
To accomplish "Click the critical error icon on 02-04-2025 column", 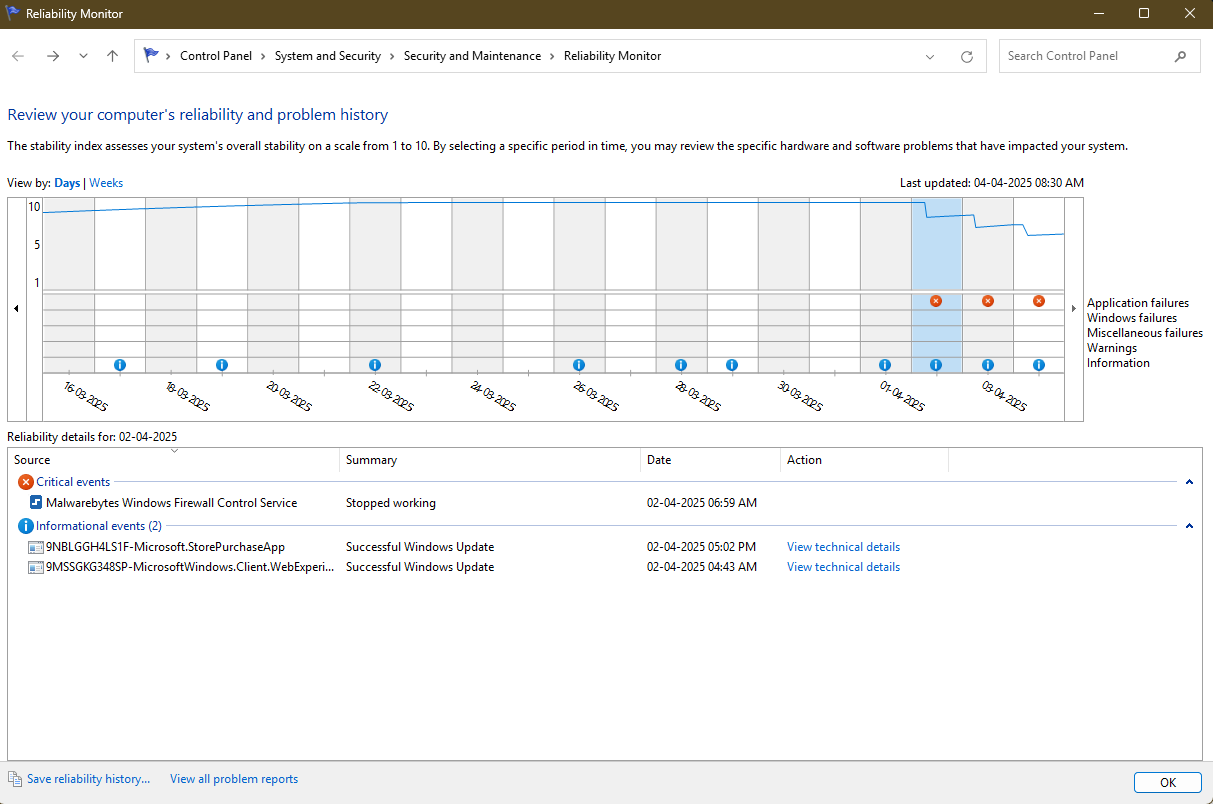I will click(936, 301).
